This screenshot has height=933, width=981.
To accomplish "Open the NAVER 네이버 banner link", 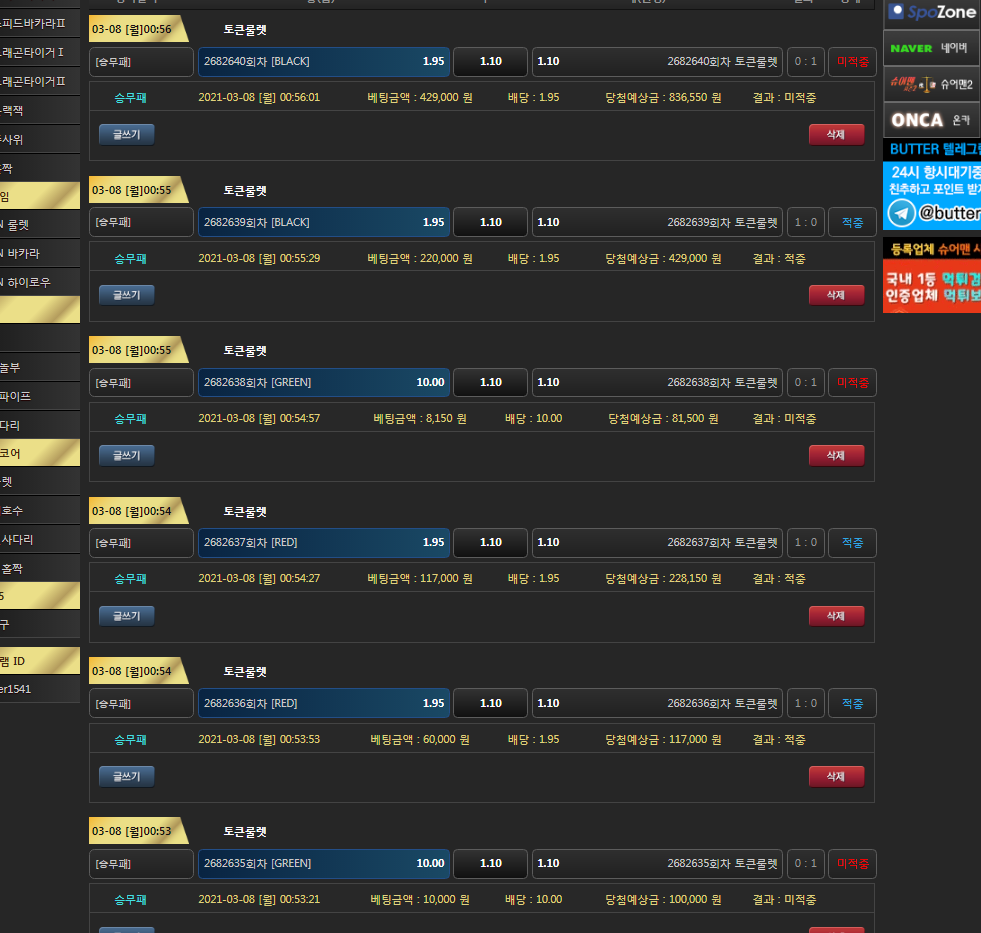I will point(932,48).
